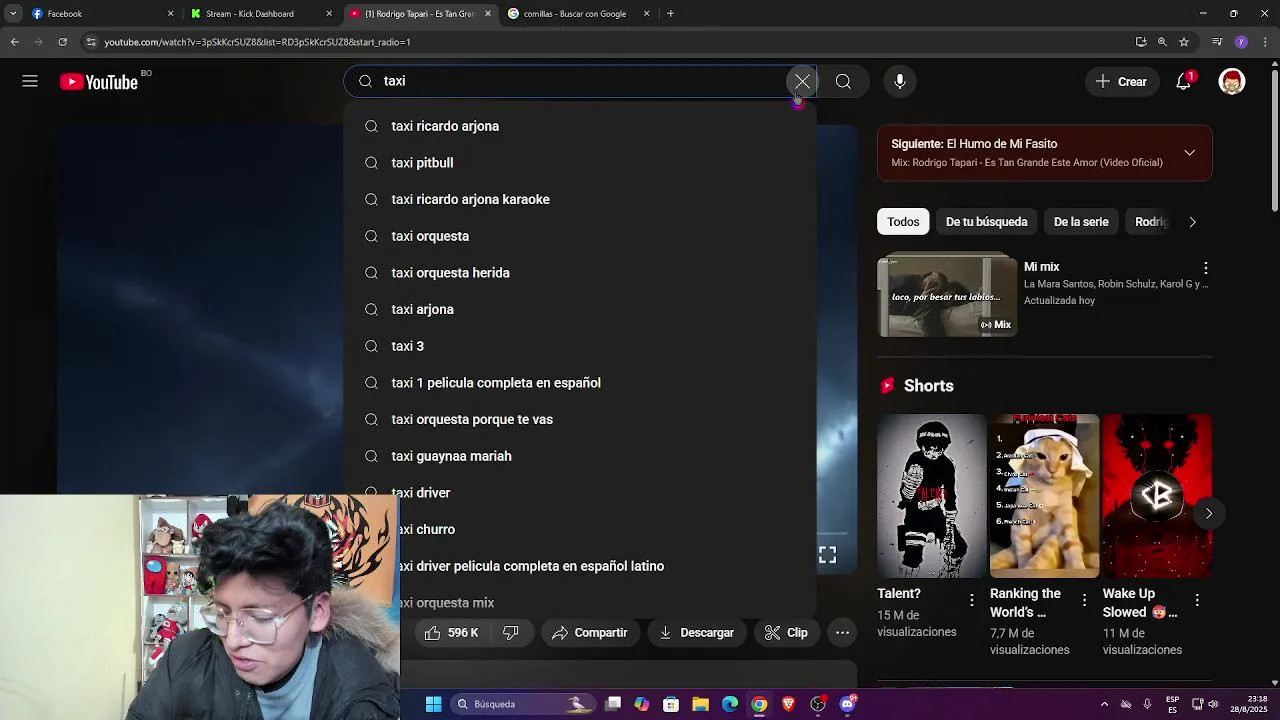Start voice search with the microphone
Viewport: 1280px width, 720px height.
click(x=899, y=81)
